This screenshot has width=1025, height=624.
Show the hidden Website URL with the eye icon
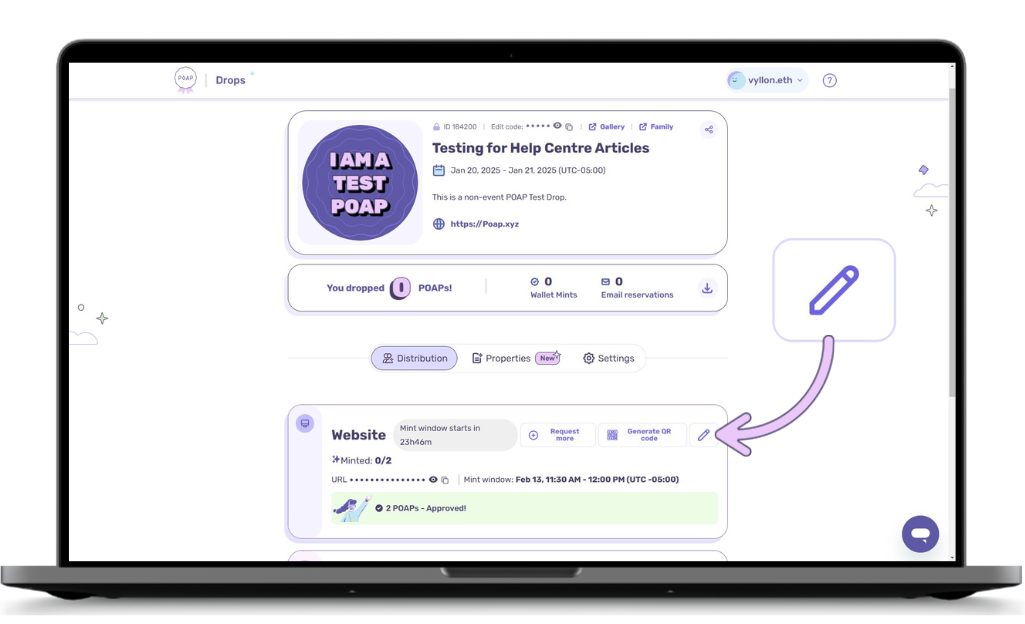(x=433, y=480)
